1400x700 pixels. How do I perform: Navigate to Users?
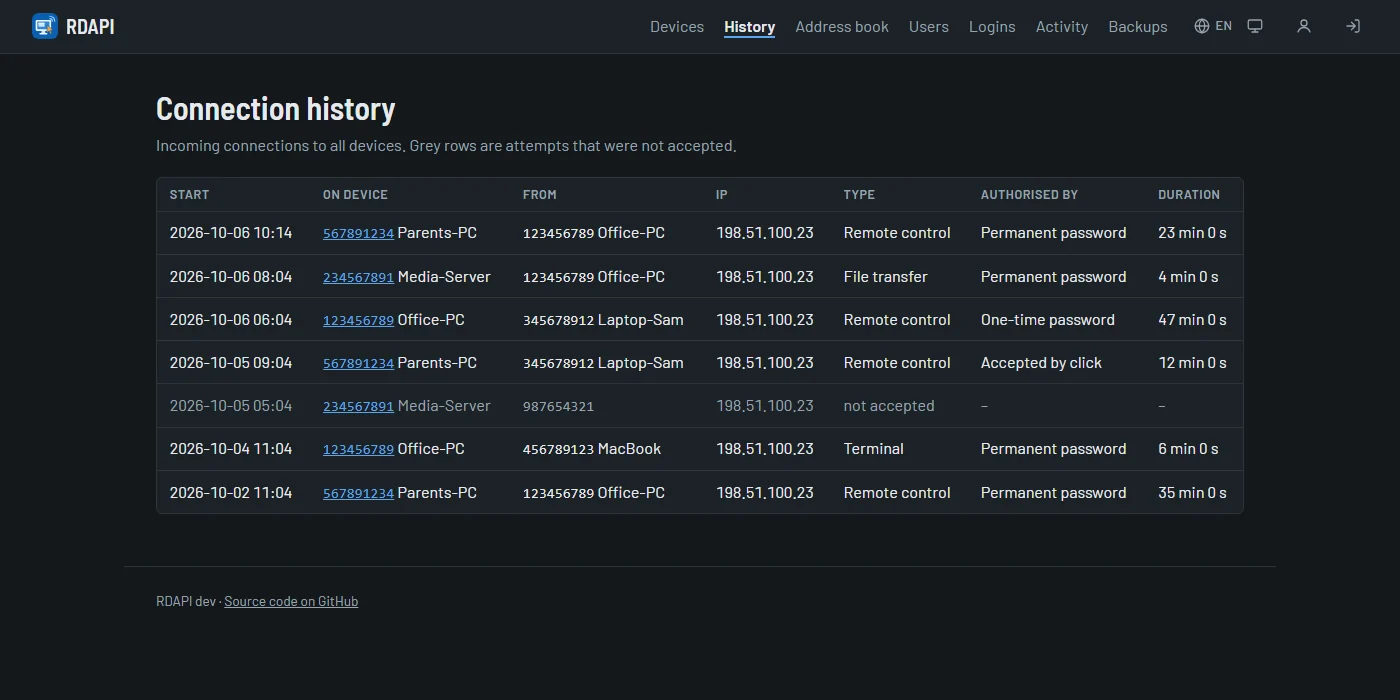click(929, 27)
